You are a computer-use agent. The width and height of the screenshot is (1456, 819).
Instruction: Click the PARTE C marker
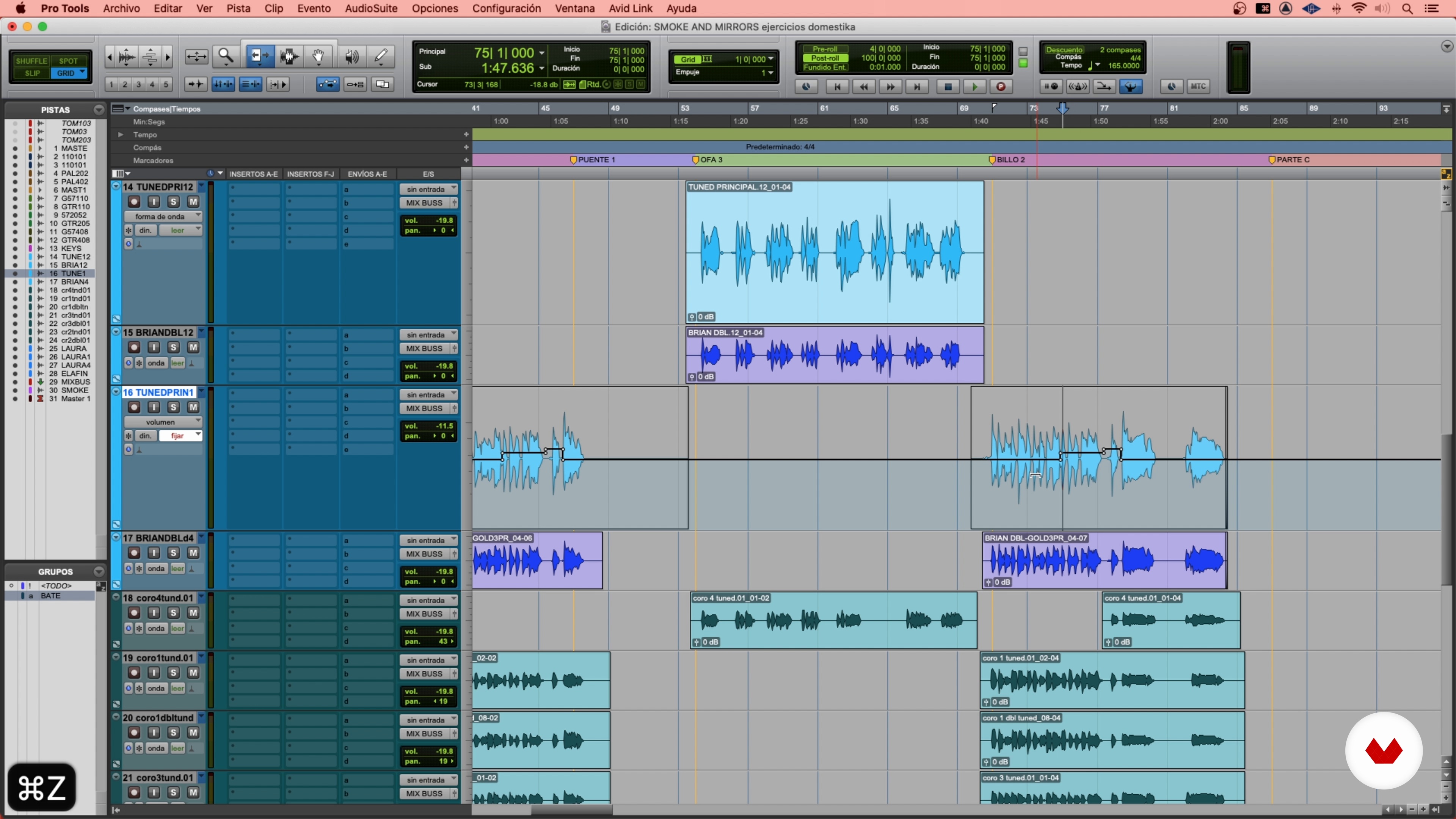pyautogui.click(x=1289, y=160)
